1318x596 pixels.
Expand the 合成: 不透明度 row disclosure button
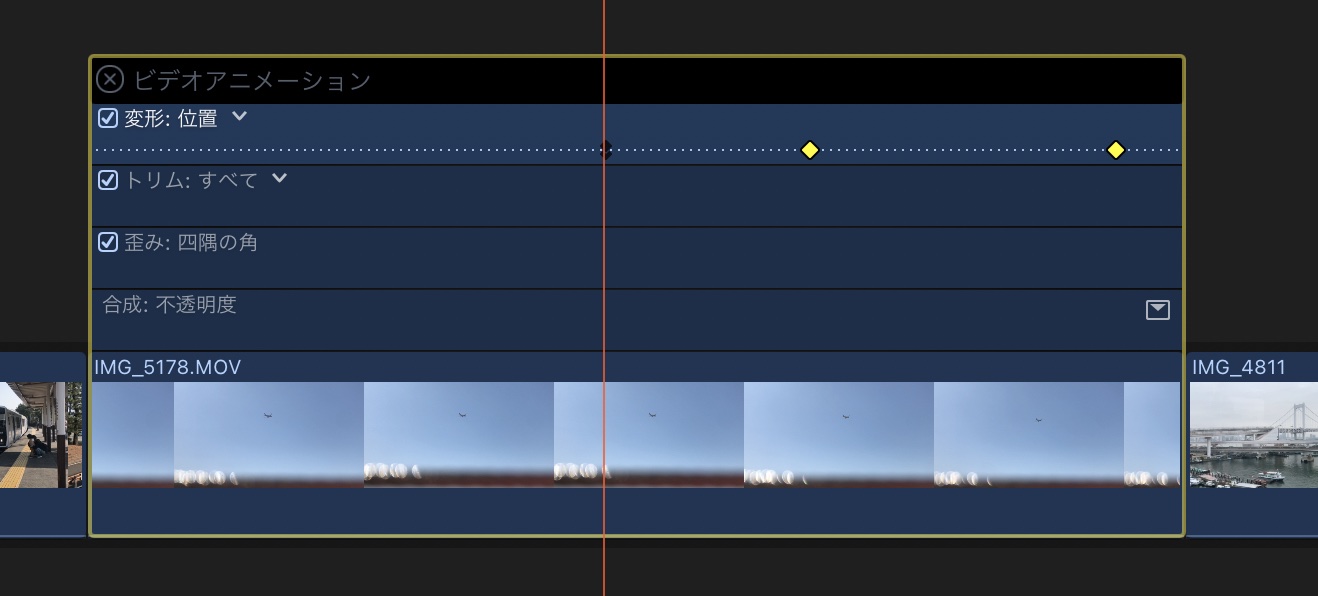pyautogui.click(x=1157, y=310)
